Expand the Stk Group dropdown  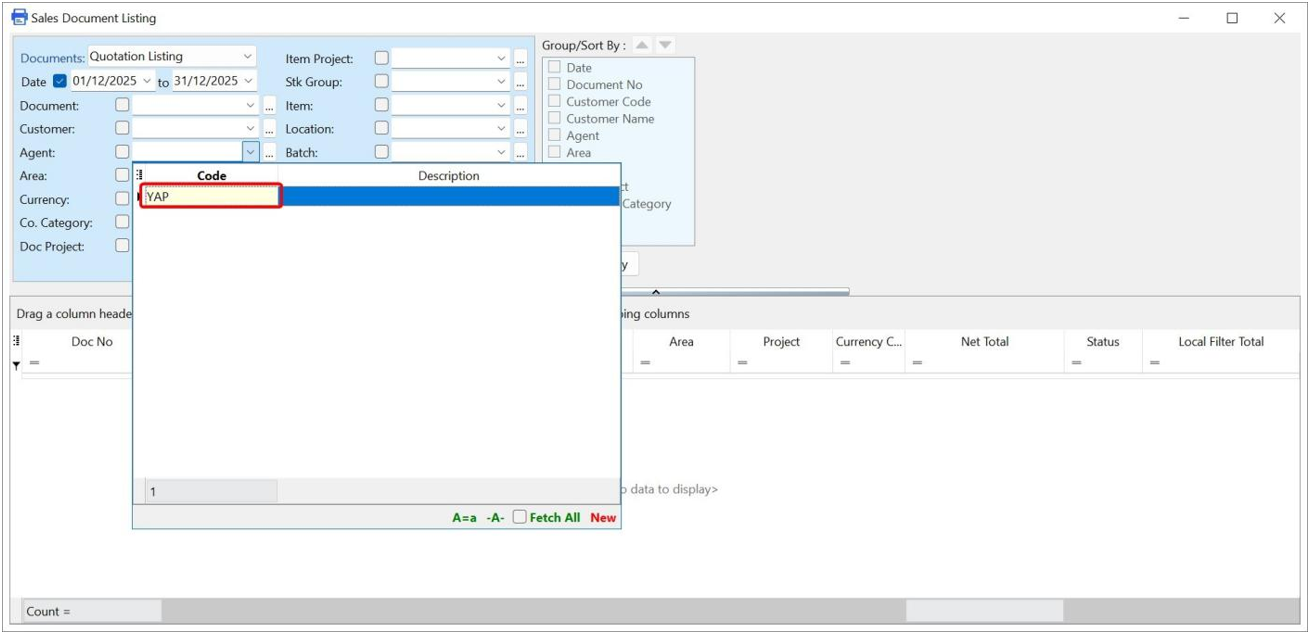click(502, 82)
